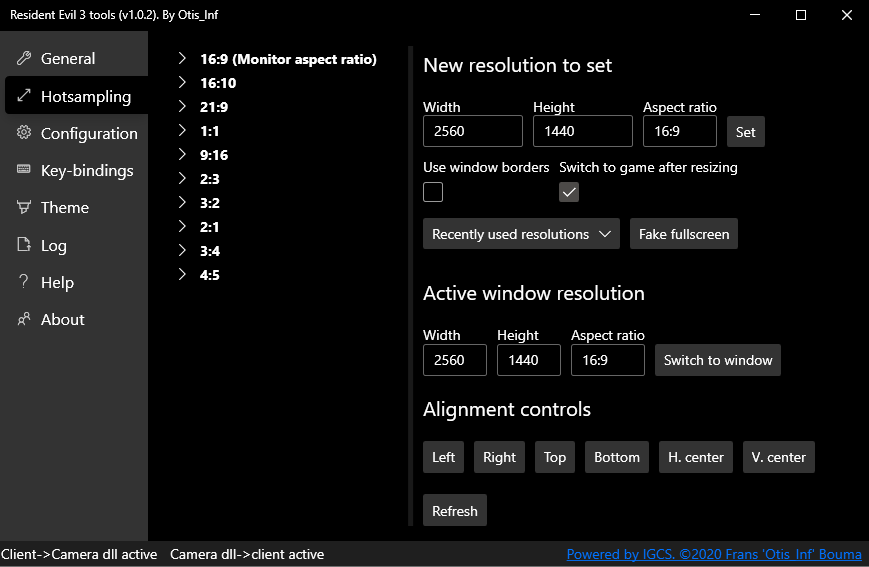Click the people icon beside About
Screen dimensions: 869x567
point(24,319)
